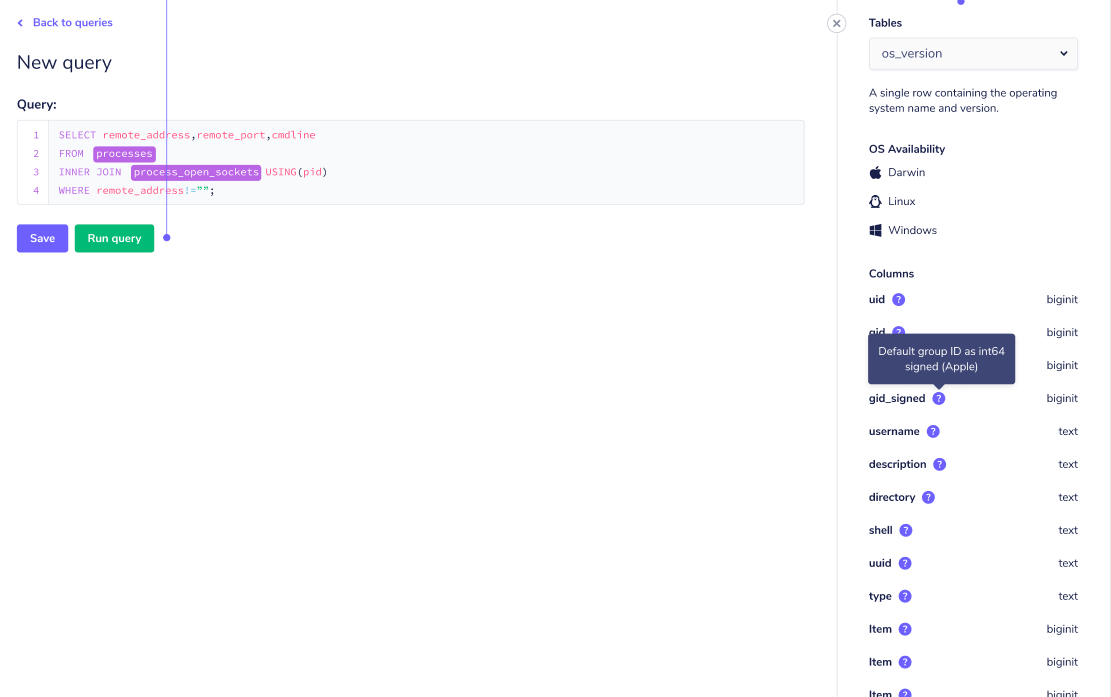Show help for the type column
The height and width of the screenshot is (697, 1111).
905,596
